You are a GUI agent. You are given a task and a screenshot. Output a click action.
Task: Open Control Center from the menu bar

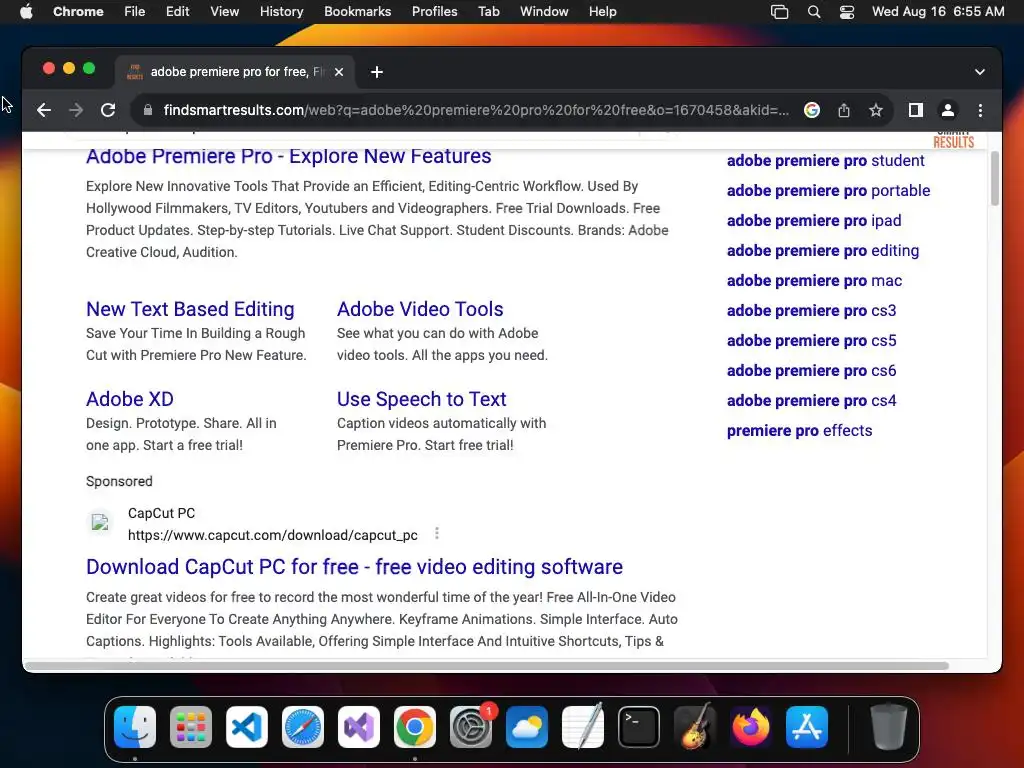(846, 12)
